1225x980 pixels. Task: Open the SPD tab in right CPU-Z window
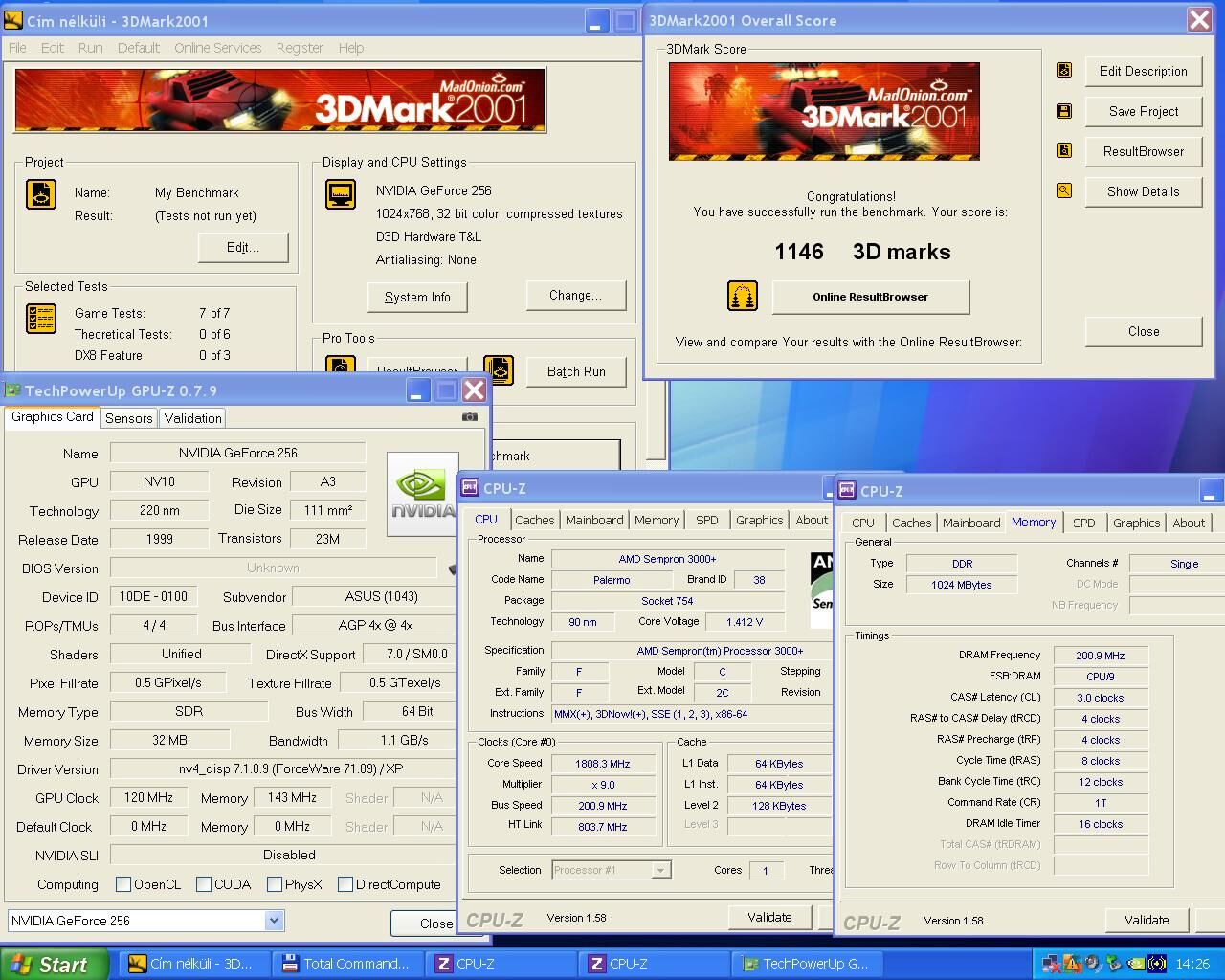coord(1083,523)
